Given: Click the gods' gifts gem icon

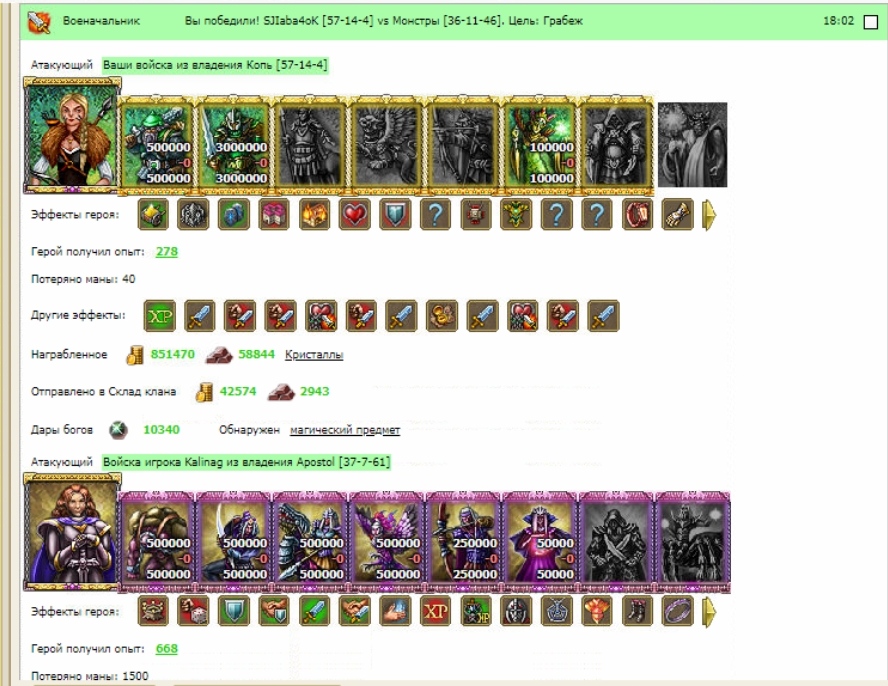Looking at the screenshot, I should click(x=118, y=430).
